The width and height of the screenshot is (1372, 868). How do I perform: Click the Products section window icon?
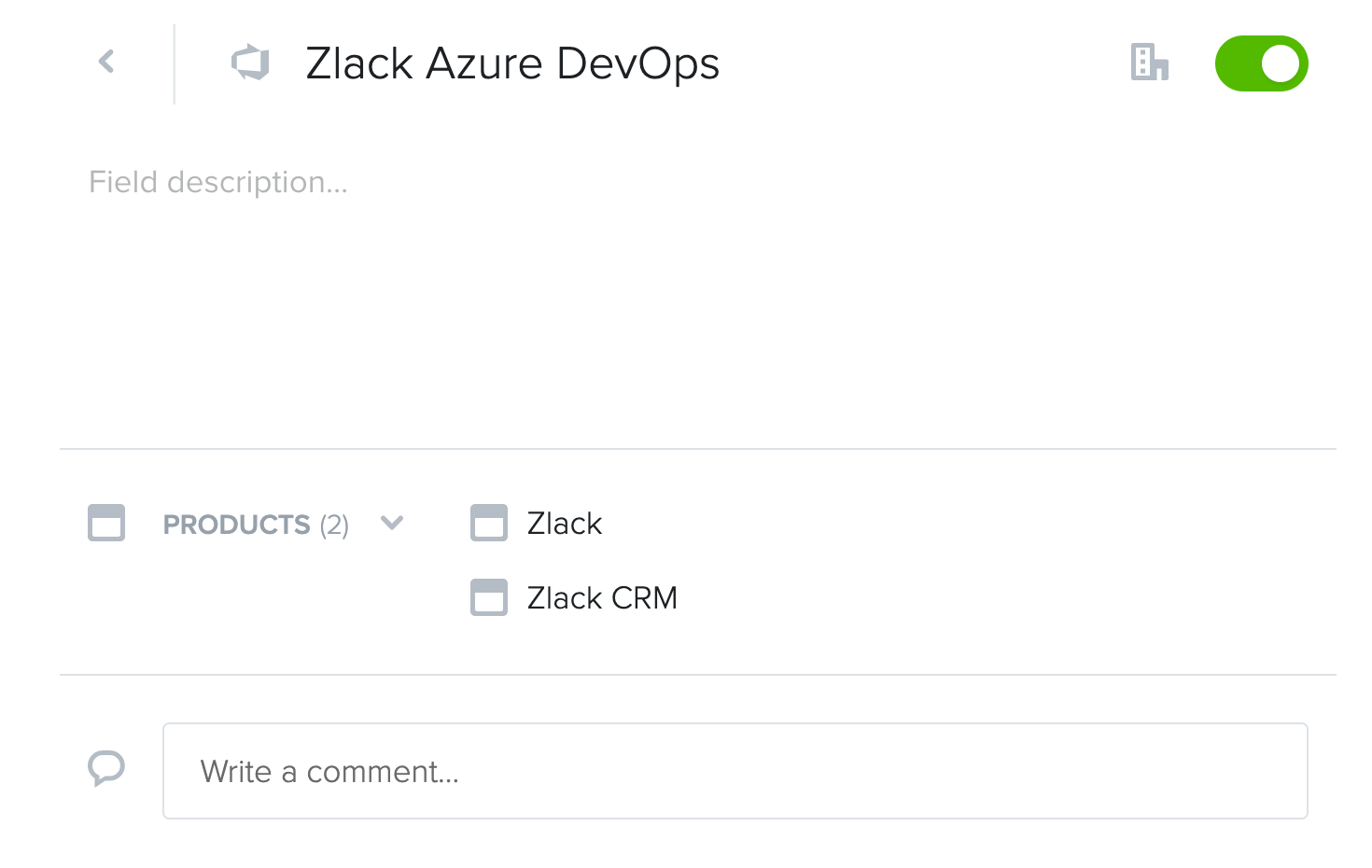(x=106, y=523)
